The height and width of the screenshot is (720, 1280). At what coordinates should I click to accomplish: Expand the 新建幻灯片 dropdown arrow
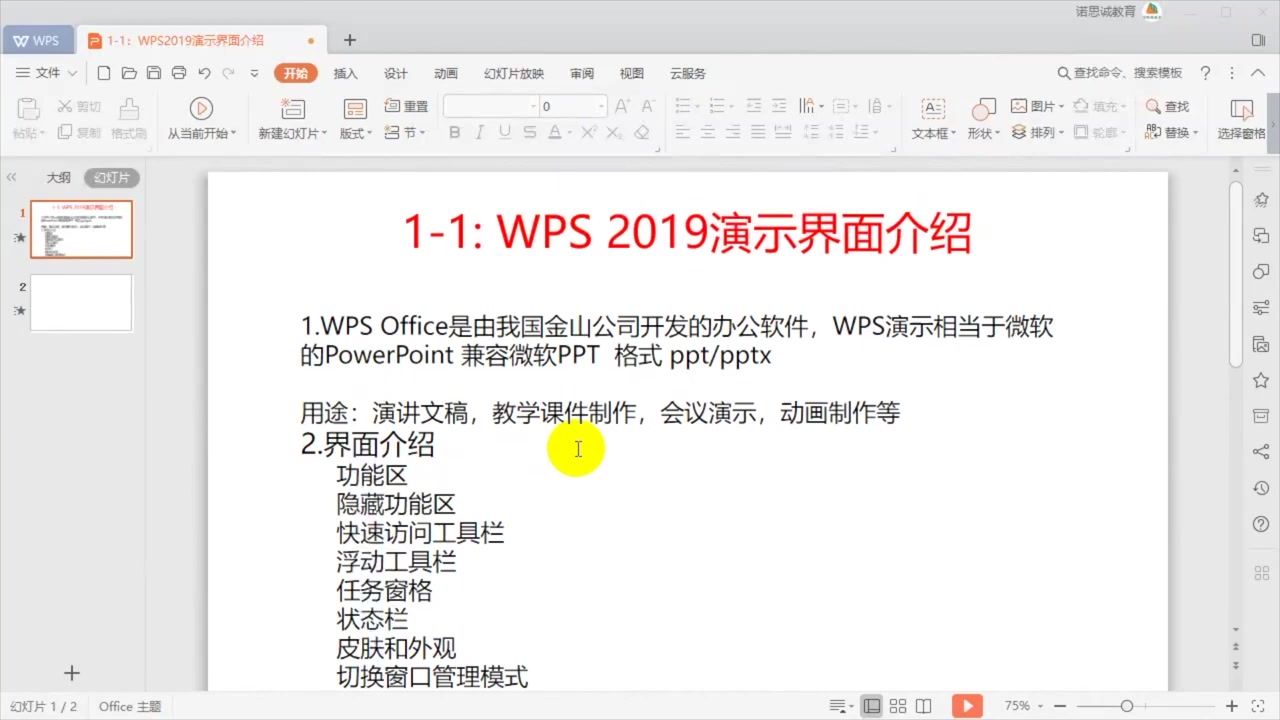pos(324,133)
